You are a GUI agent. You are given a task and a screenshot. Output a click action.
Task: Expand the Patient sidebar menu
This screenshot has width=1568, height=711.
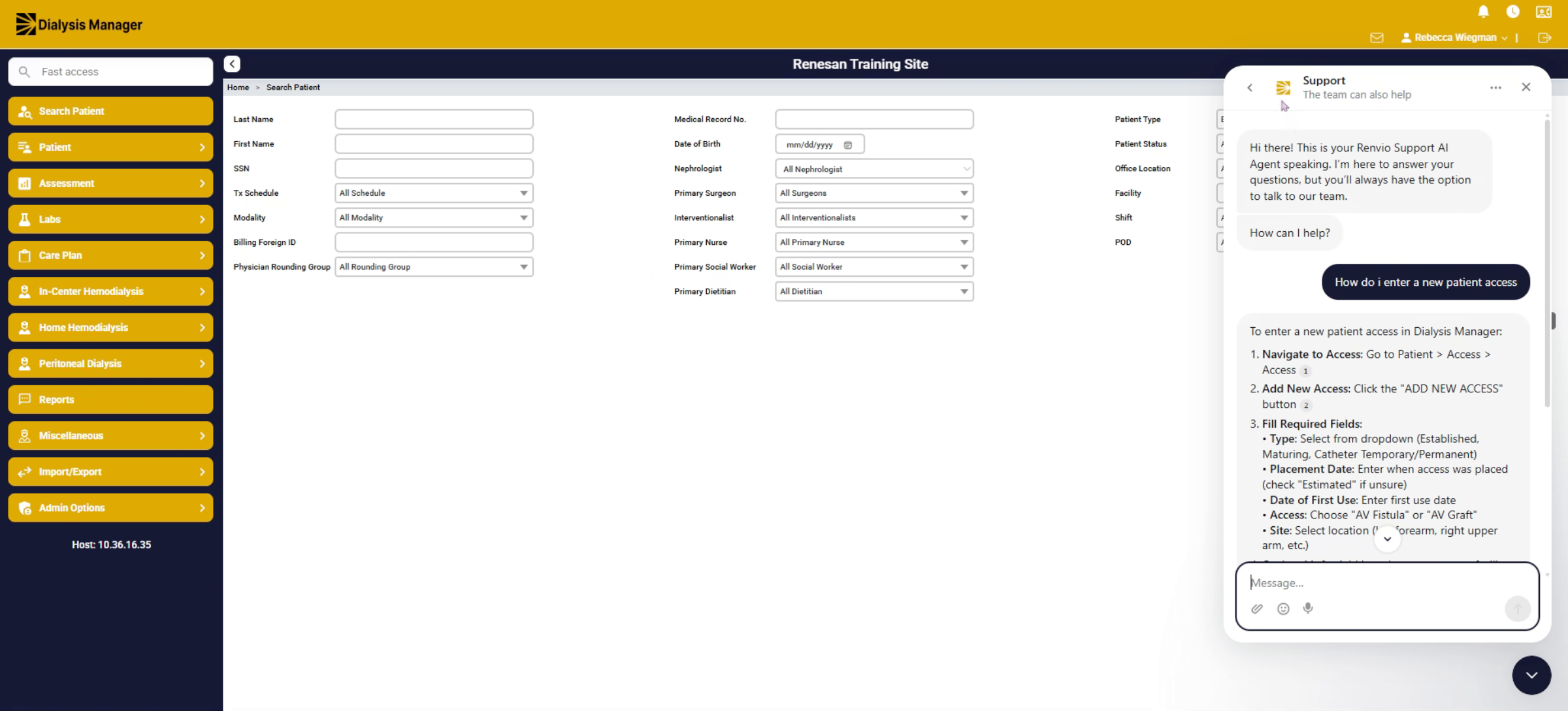tap(110, 147)
